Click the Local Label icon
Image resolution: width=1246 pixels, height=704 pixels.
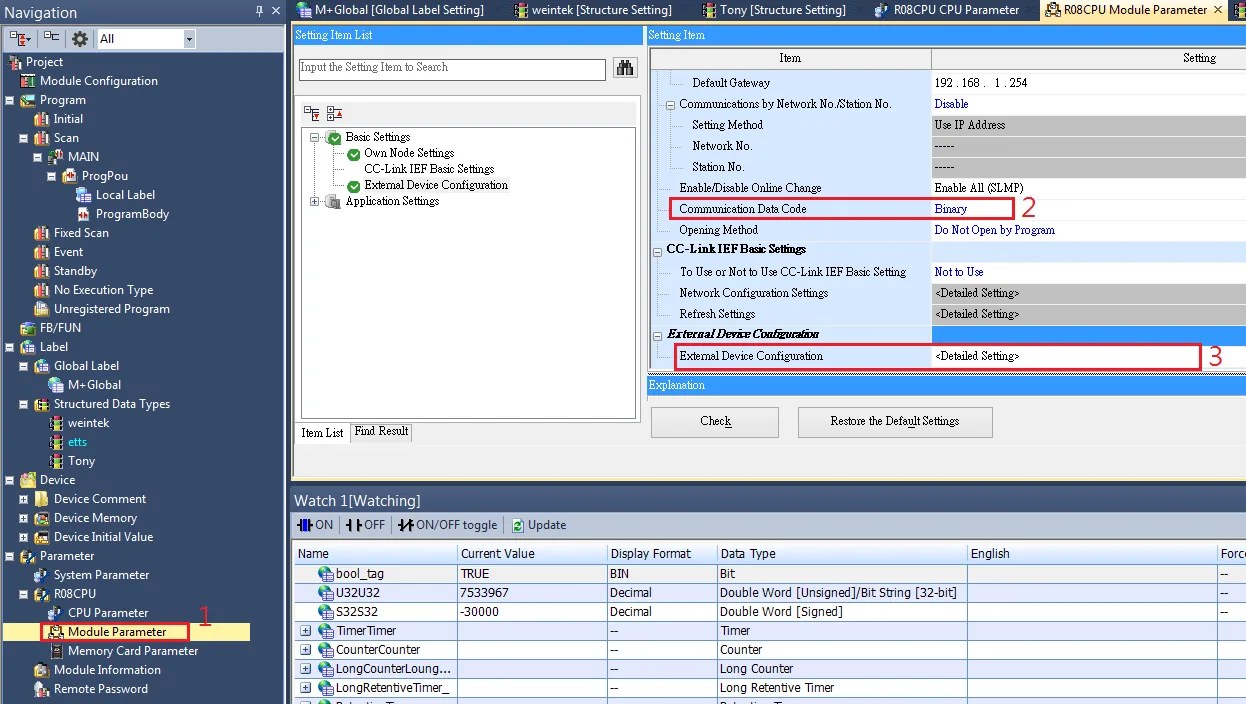(84, 195)
